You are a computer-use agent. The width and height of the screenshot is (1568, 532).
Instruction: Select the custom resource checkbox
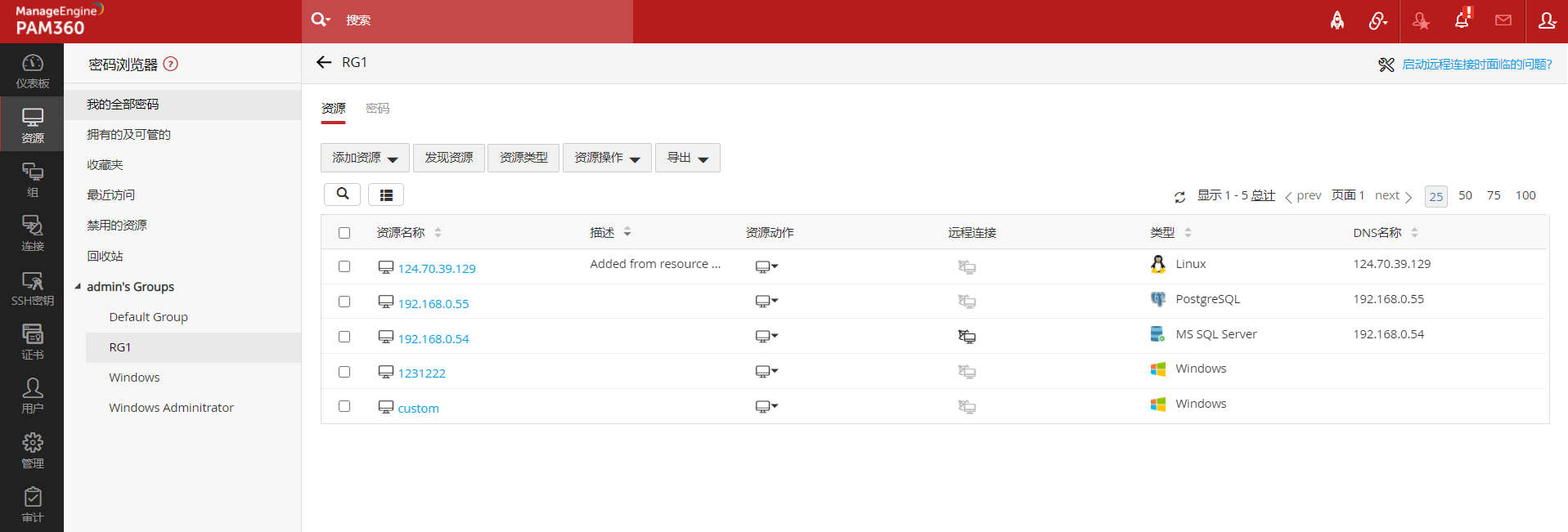344,406
